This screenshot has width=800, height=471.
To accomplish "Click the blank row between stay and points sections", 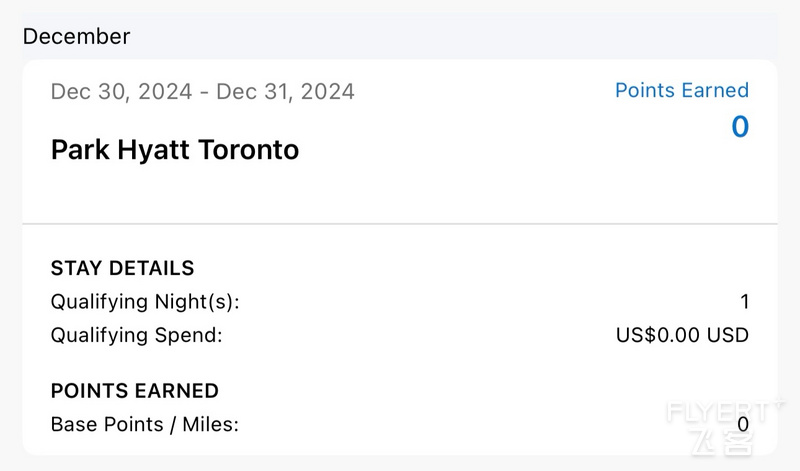I will click(400, 364).
